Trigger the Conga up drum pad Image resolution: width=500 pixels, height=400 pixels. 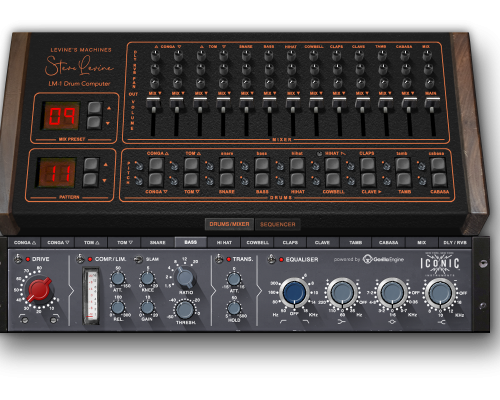click(156, 165)
